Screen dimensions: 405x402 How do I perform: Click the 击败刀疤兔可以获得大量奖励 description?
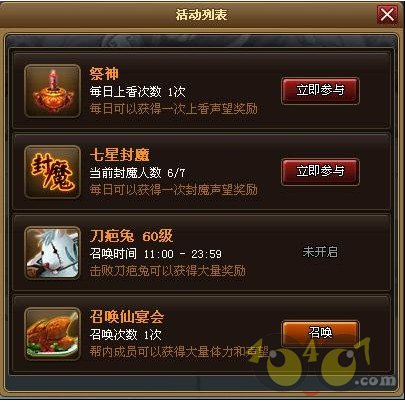168,271
